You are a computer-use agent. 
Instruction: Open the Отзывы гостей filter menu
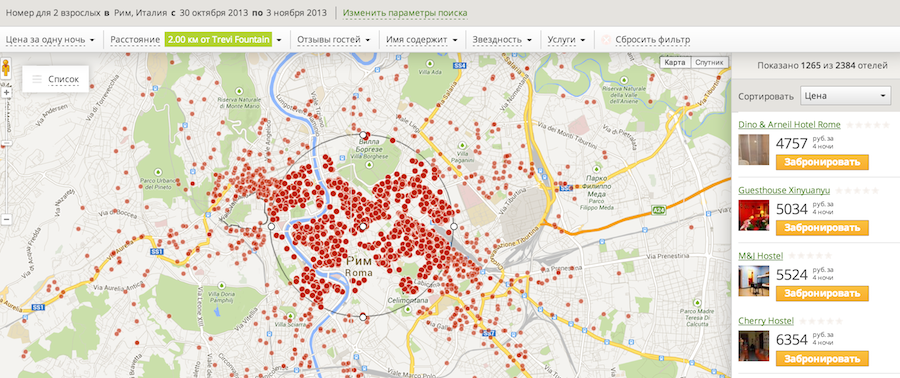333,40
